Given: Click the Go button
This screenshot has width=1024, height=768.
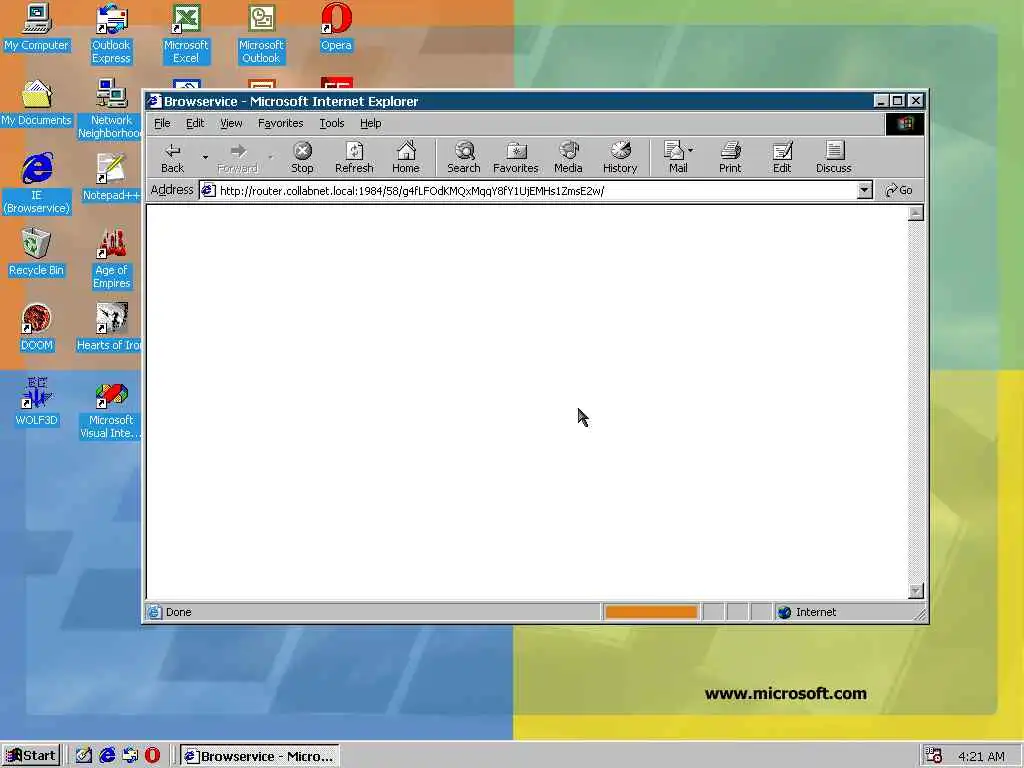Looking at the screenshot, I should (x=899, y=190).
